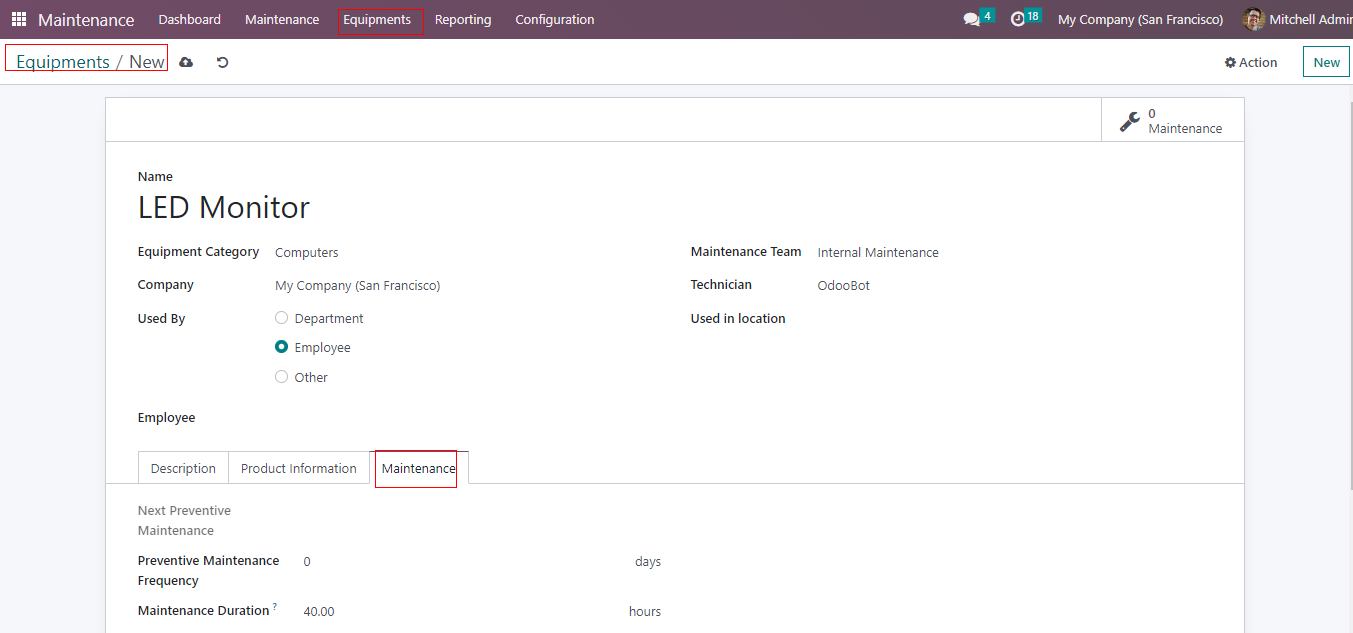Select the Employee radio option
The height and width of the screenshot is (633, 1353).
282,347
